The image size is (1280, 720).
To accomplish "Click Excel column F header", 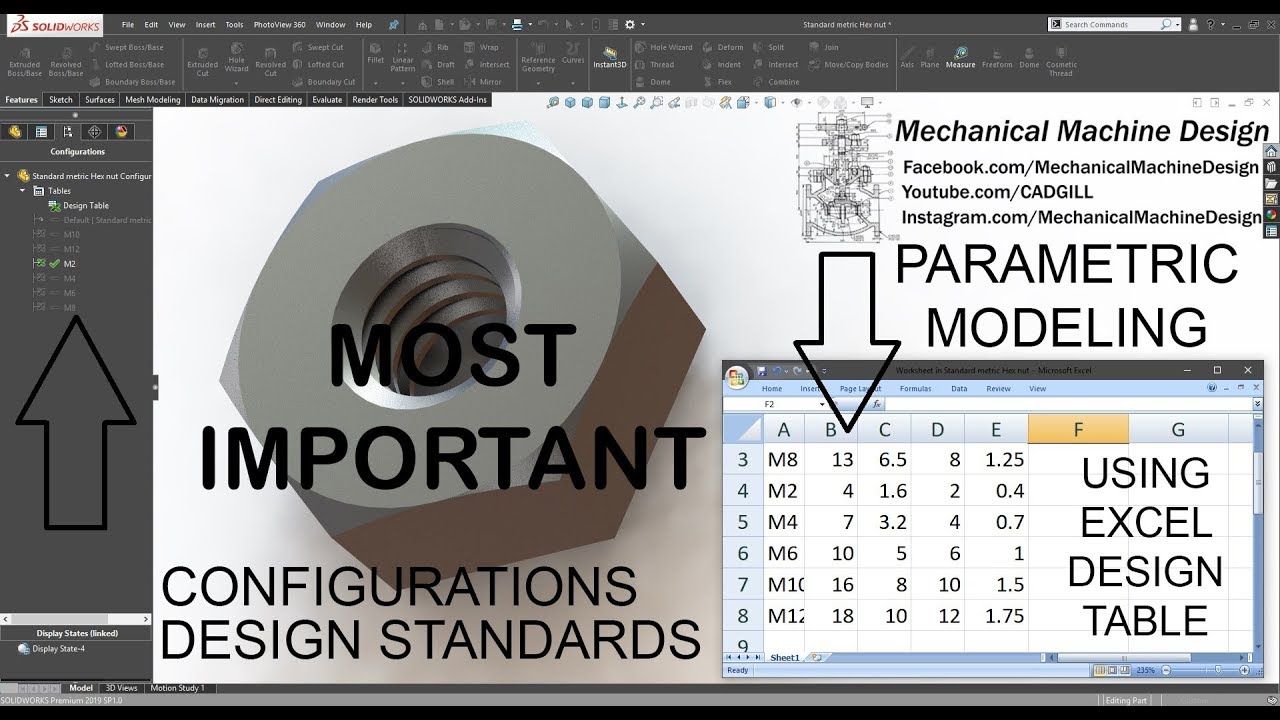I will [x=1078, y=429].
